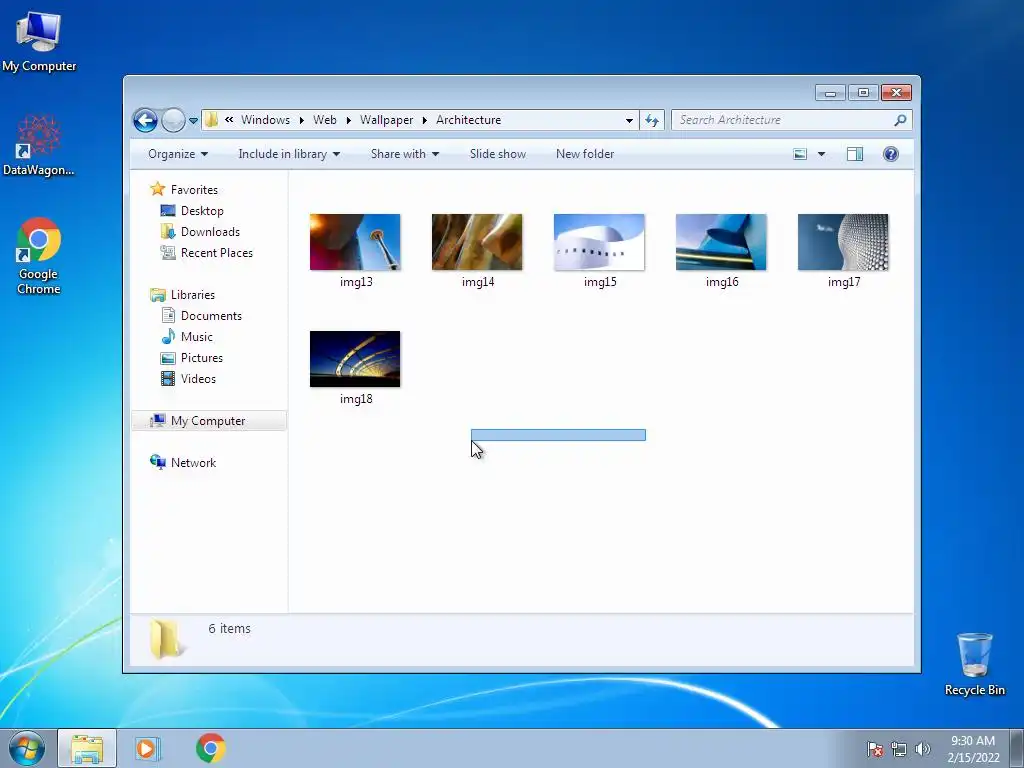Screen dimensions: 1024x768
Task: Minimize the Explorer window
Action: 831,93
